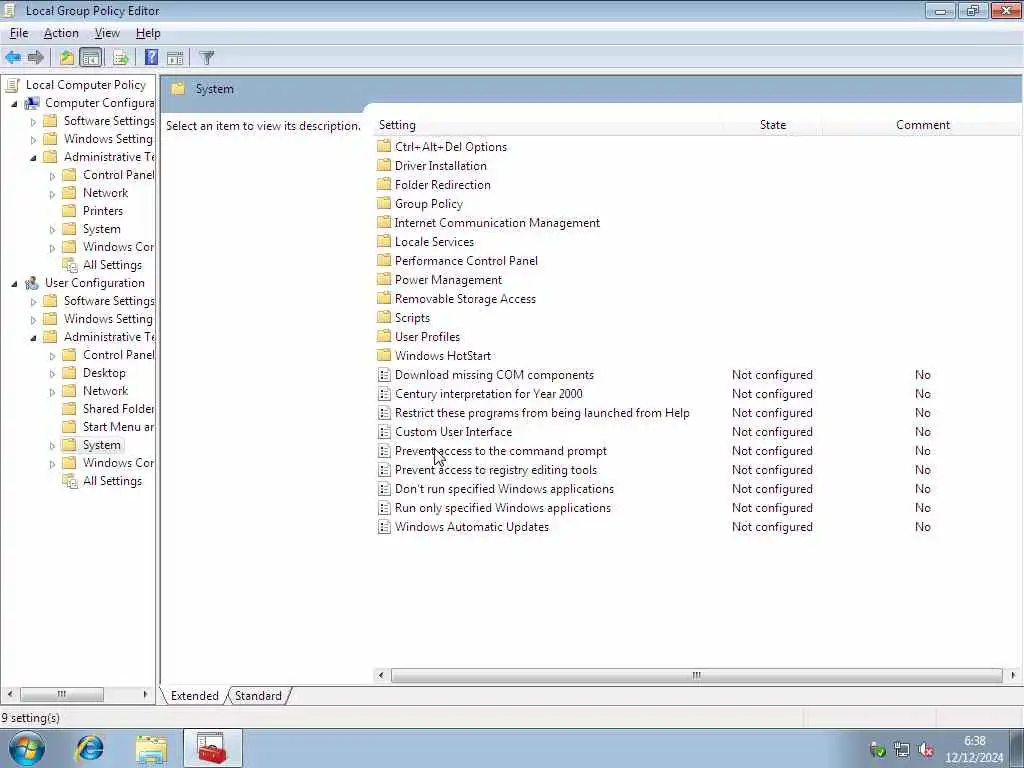This screenshot has width=1024, height=768.
Task: Collapse the Computer Configuration node
Action: pyautogui.click(x=14, y=103)
